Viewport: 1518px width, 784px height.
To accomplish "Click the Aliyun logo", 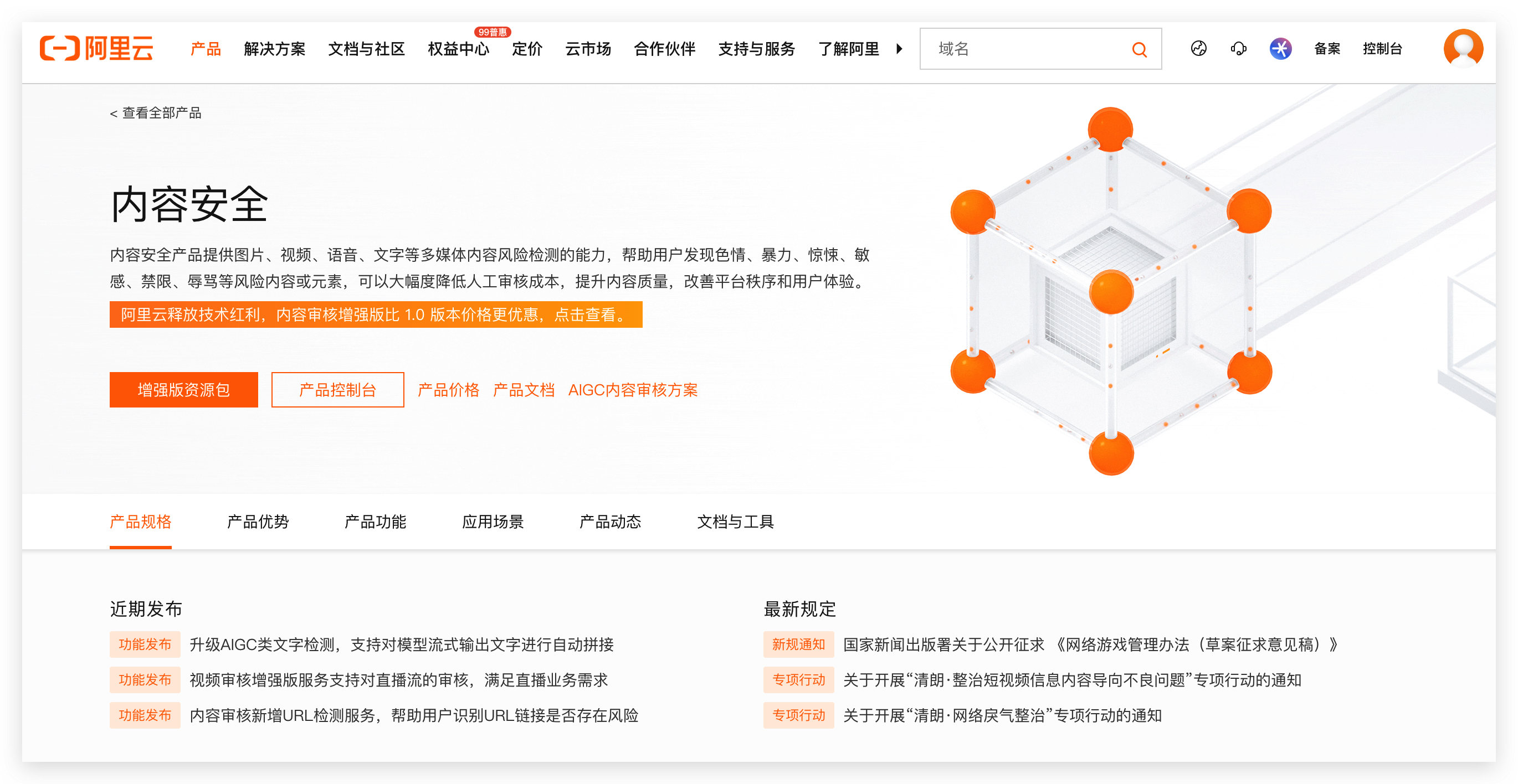I will pyautogui.click(x=96, y=48).
